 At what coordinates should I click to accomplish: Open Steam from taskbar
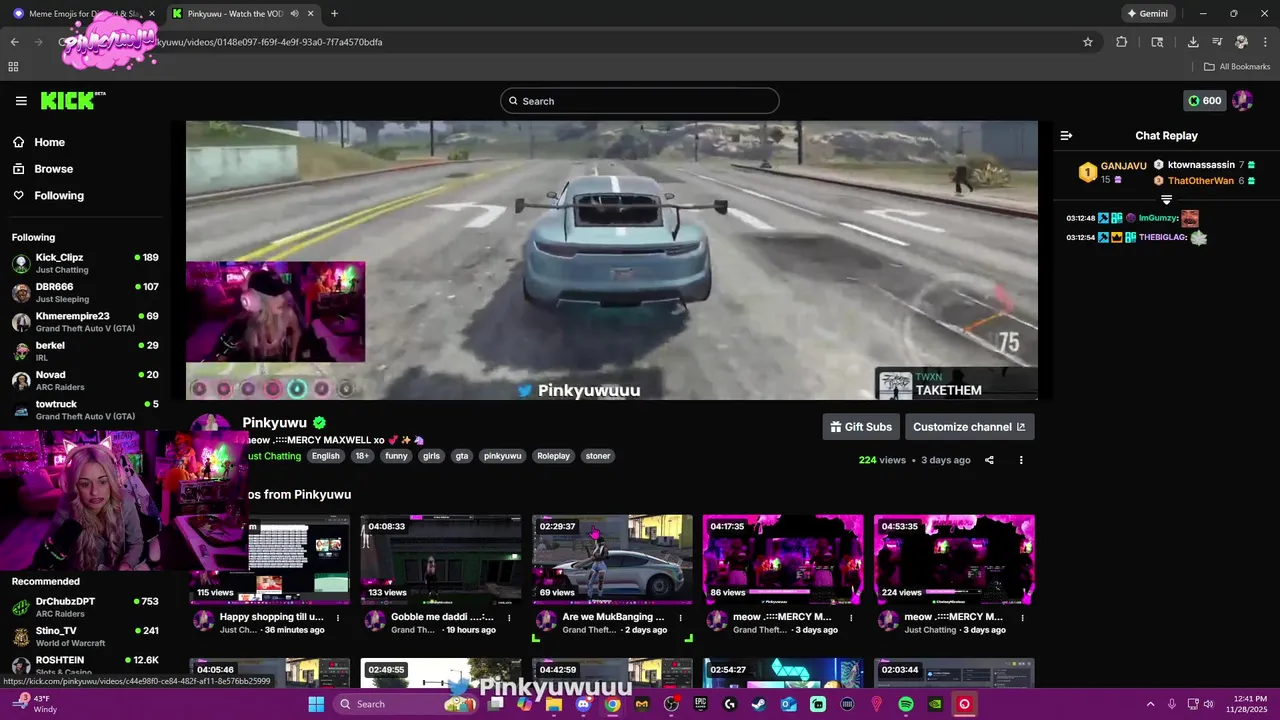tap(759, 704)
